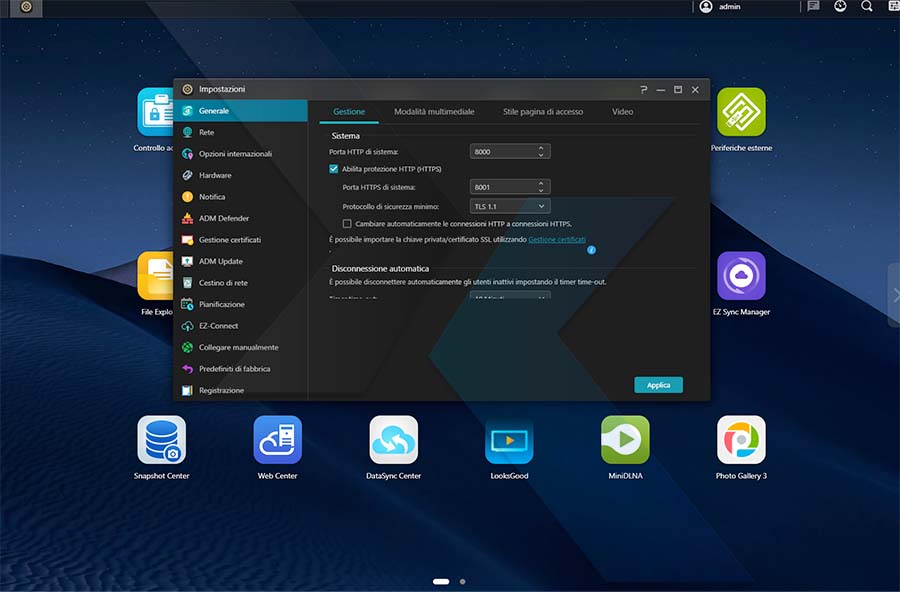This screenshot has height=592, width=900.
Task: Click the search magnifier in top bar
Action: point(867,7)
